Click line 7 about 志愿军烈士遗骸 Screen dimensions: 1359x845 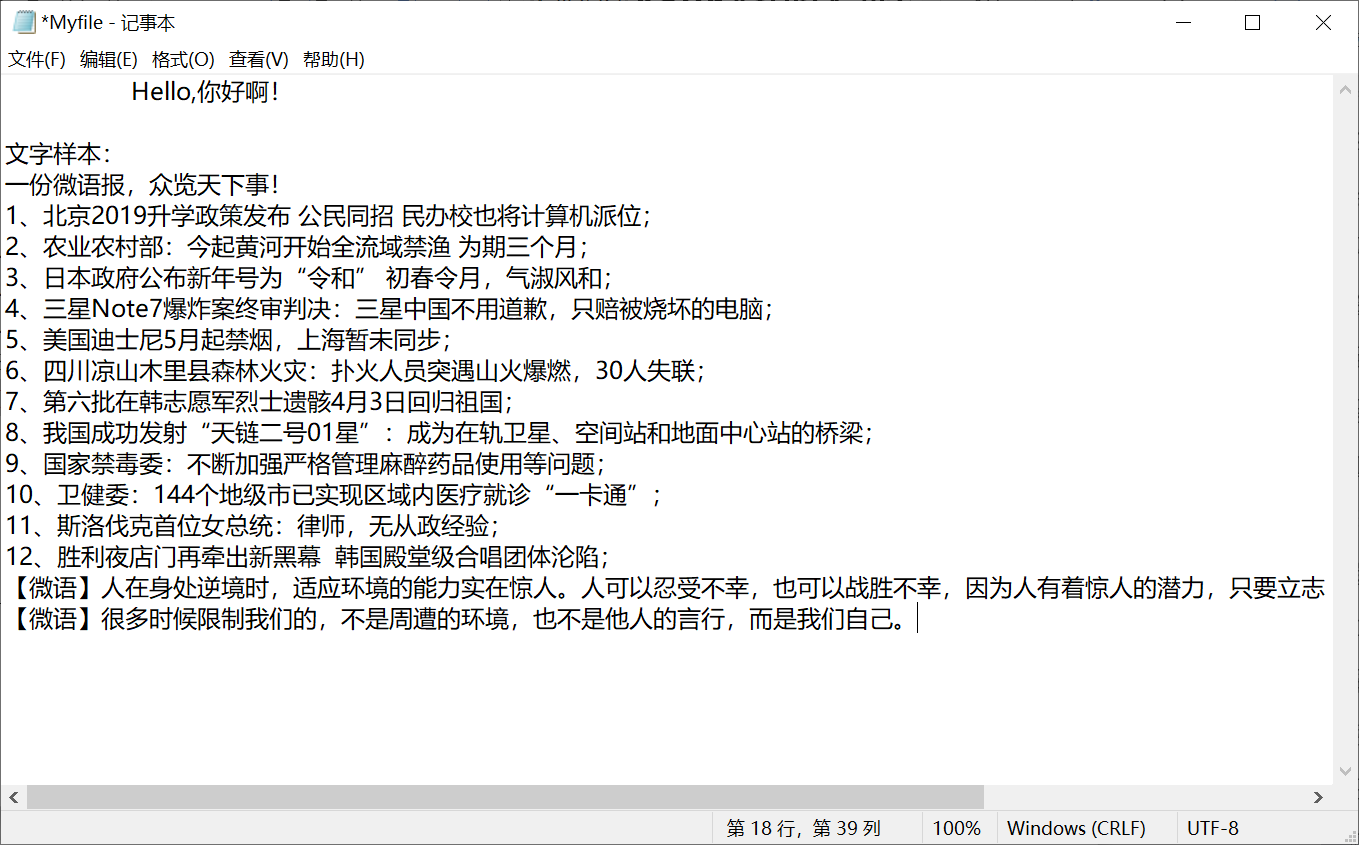click(259, 402)
